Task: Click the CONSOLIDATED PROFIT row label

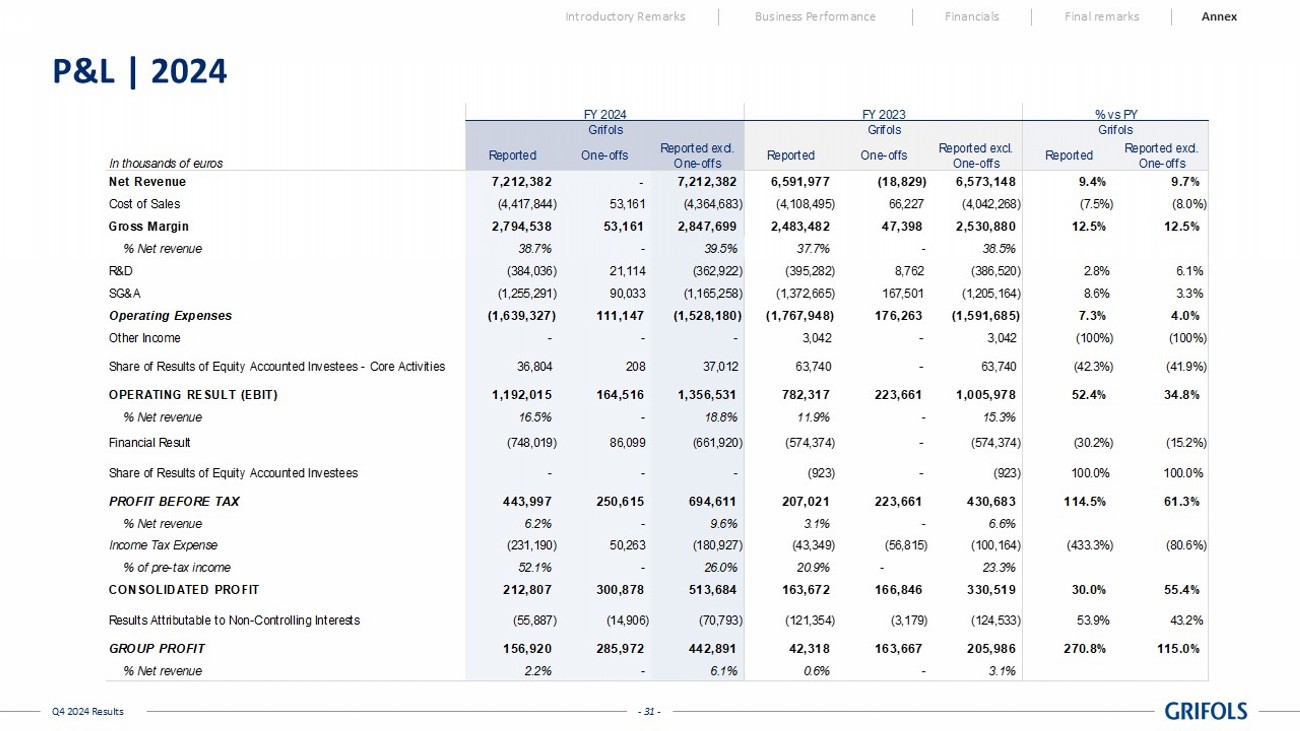Action: pyautogui.click(x=183, y=589)
